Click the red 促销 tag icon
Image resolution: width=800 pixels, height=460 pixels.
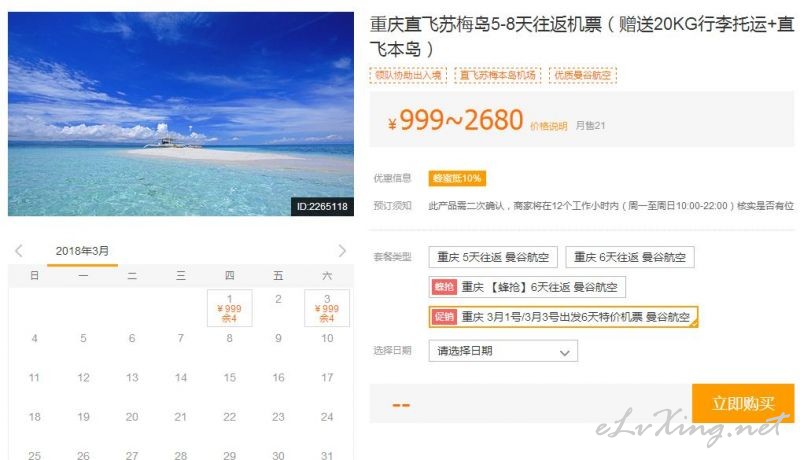(x=444, y=317)
